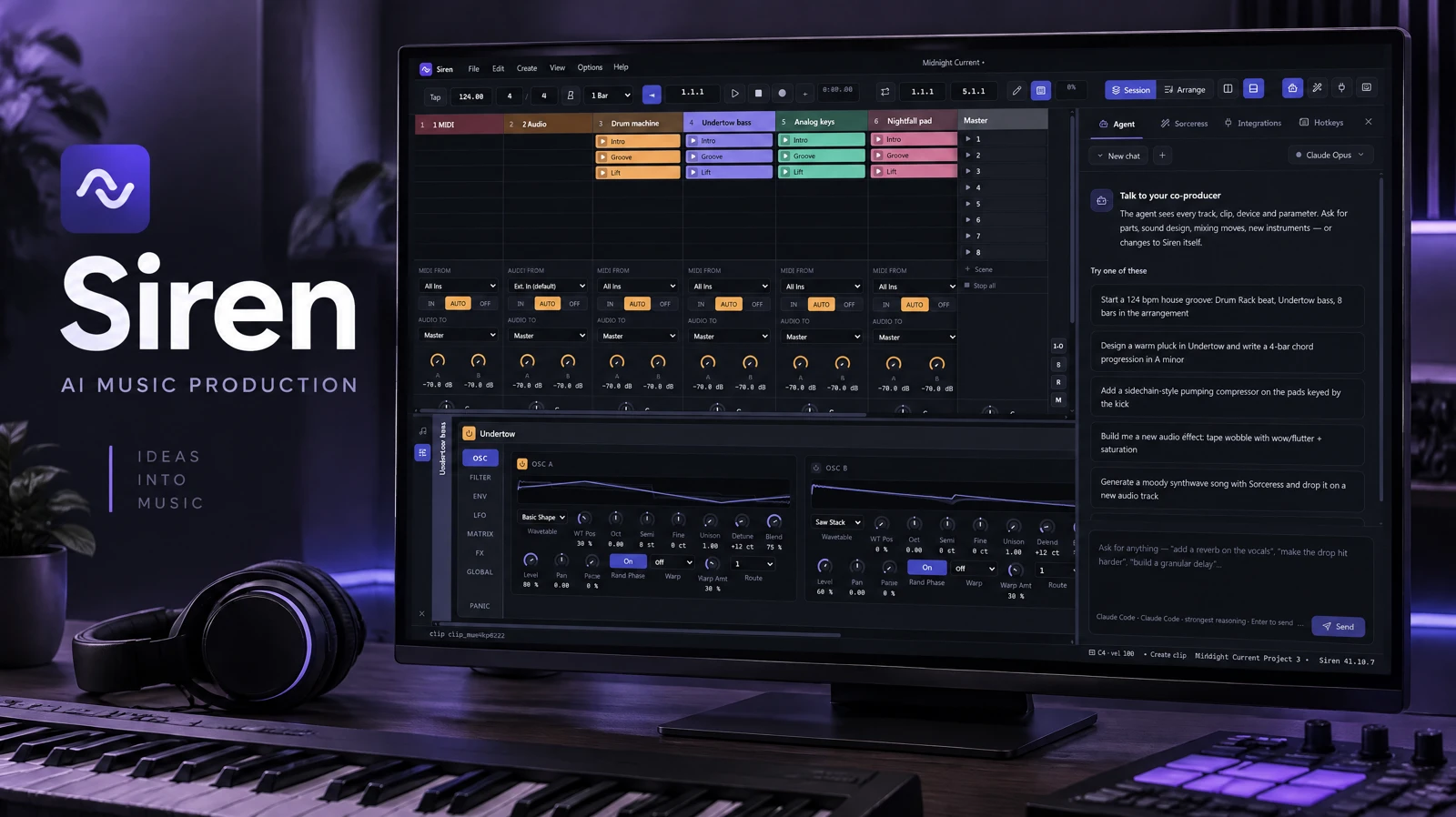
Task: Open OSC B Saw Stack wavetable dropdown
Action: 837,523
